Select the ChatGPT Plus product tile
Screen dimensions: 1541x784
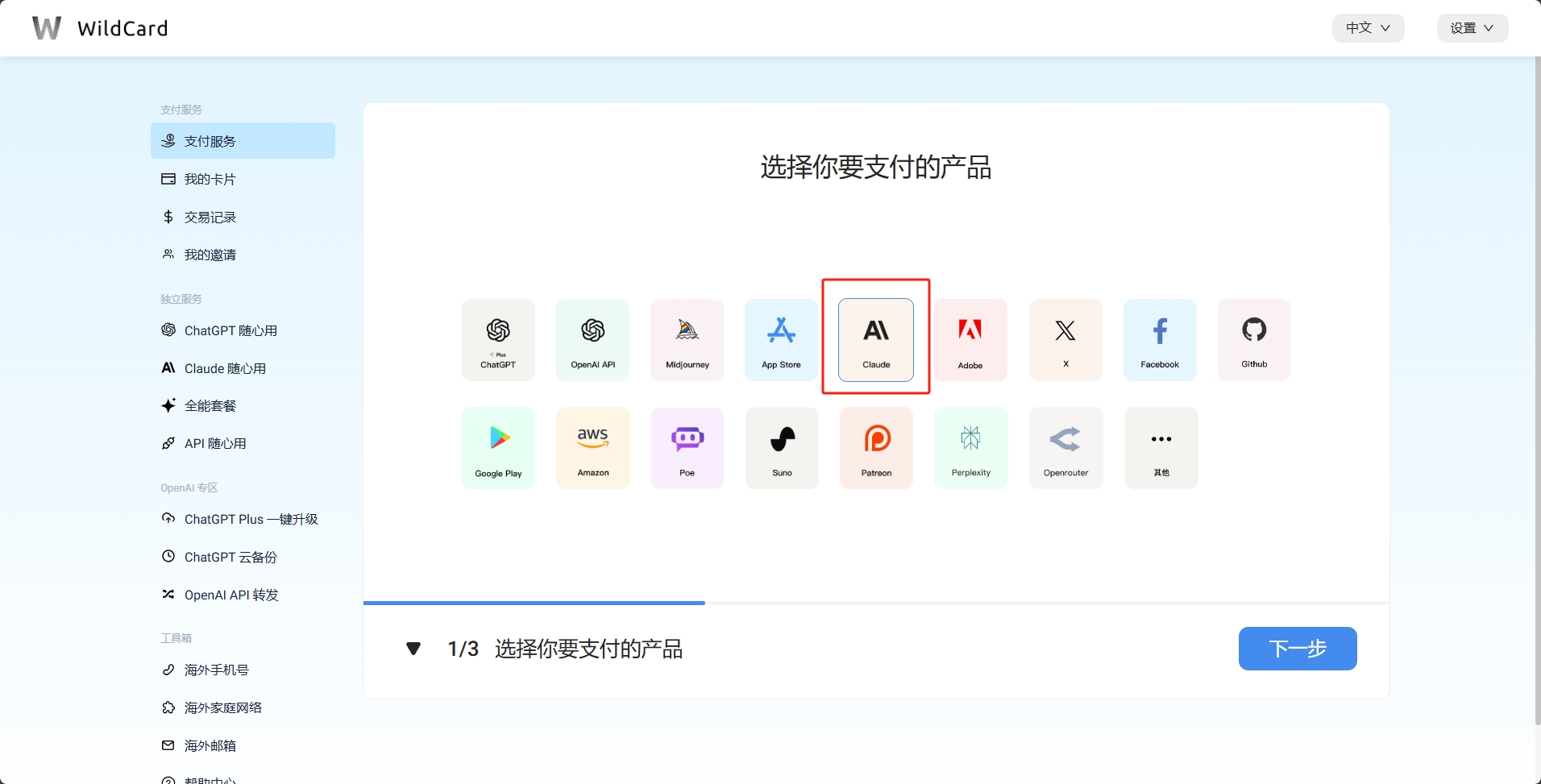tap(498, 340)
